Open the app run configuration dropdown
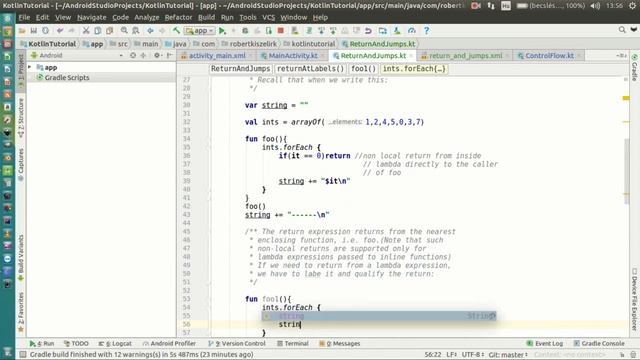The image size is (640, 360). (x=200, y=31)
